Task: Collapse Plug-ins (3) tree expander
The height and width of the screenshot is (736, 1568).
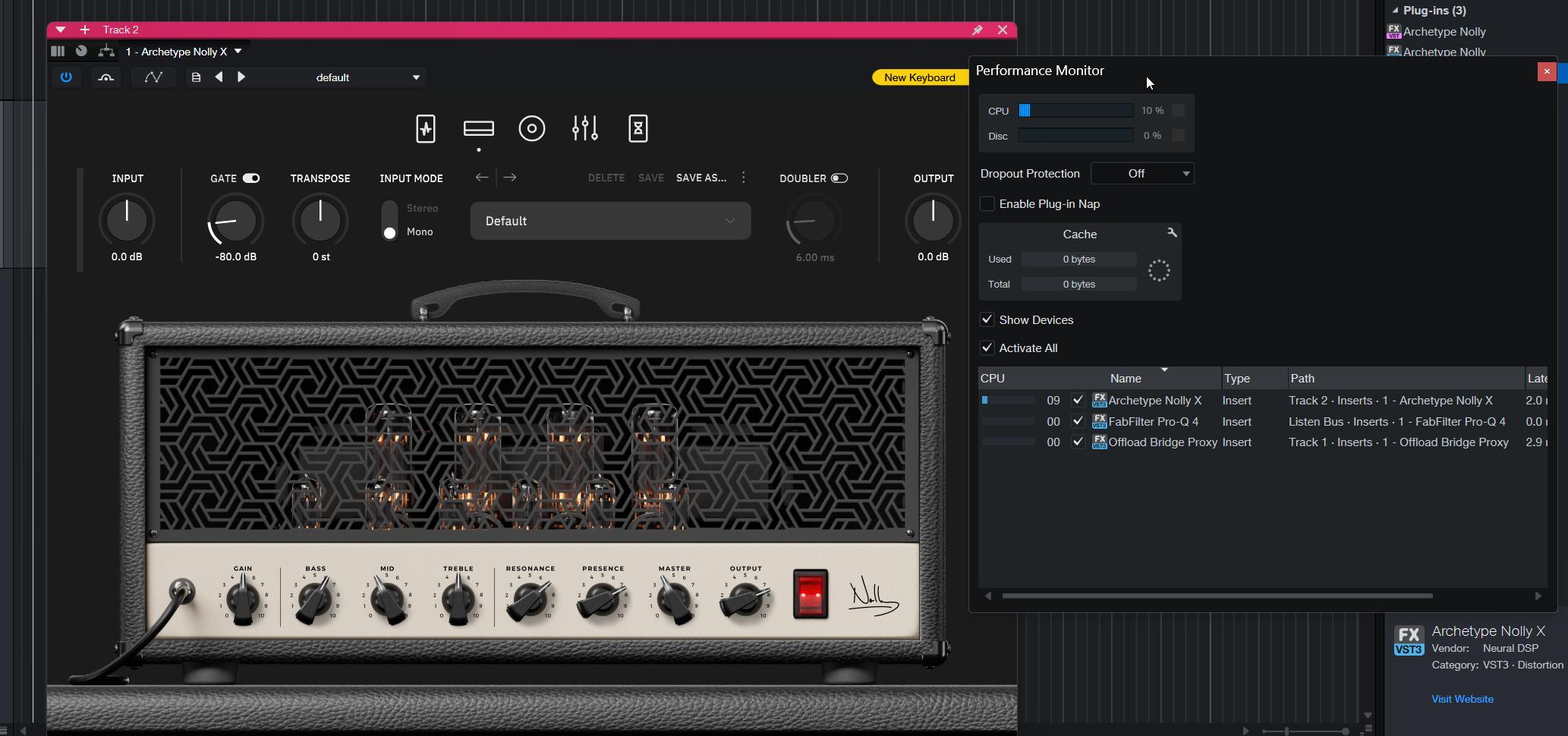Action: pyautogui.click(x=1395, y=11)
